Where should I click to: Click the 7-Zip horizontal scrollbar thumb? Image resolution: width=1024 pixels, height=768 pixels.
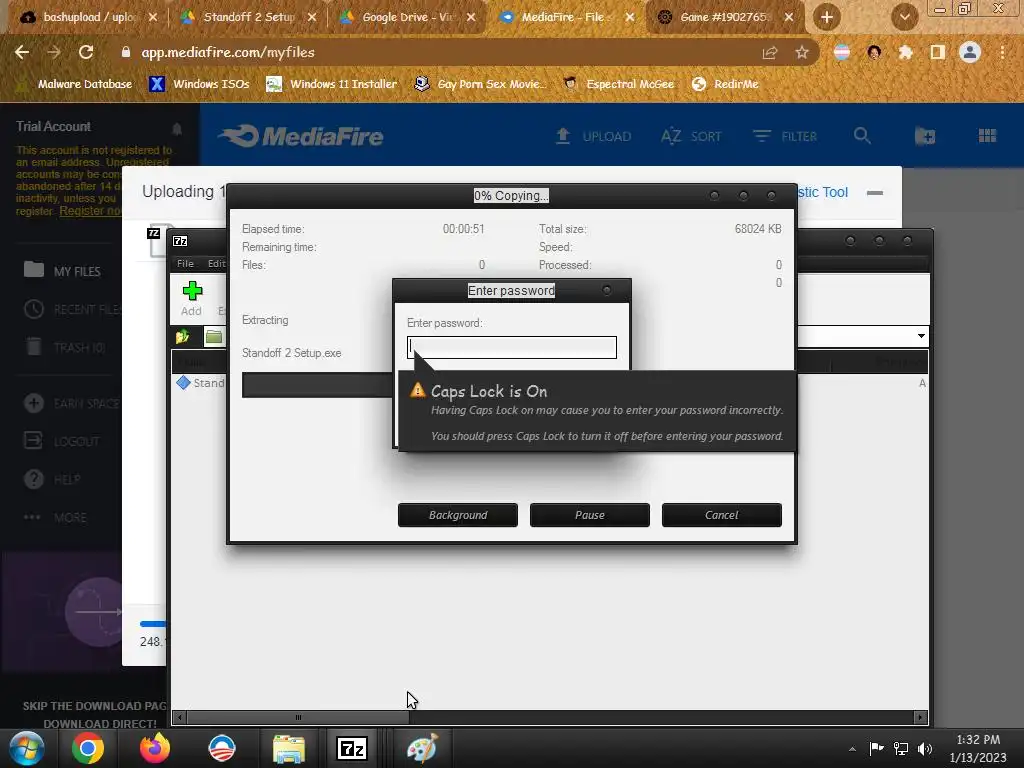(x=298, y=717)
